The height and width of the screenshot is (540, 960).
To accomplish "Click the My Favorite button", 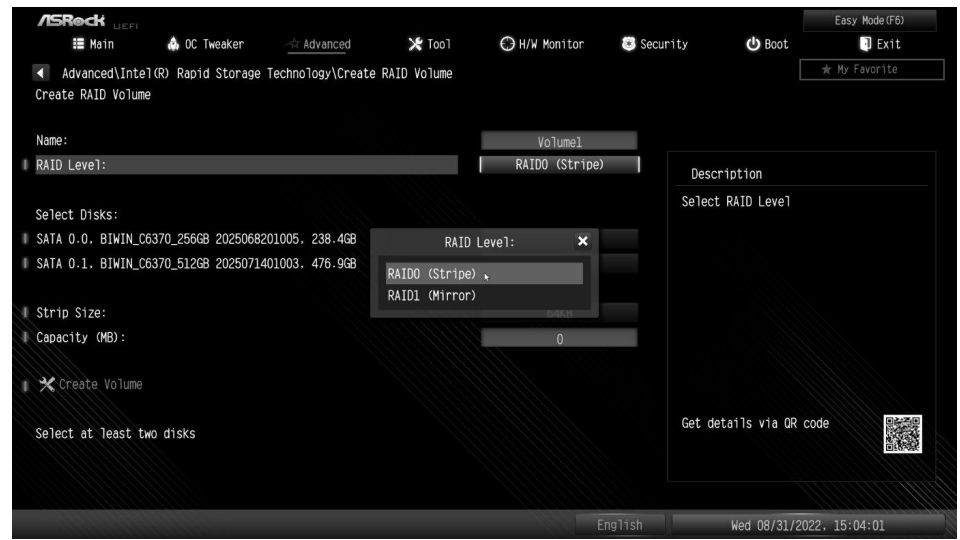I will click(873, 68).
